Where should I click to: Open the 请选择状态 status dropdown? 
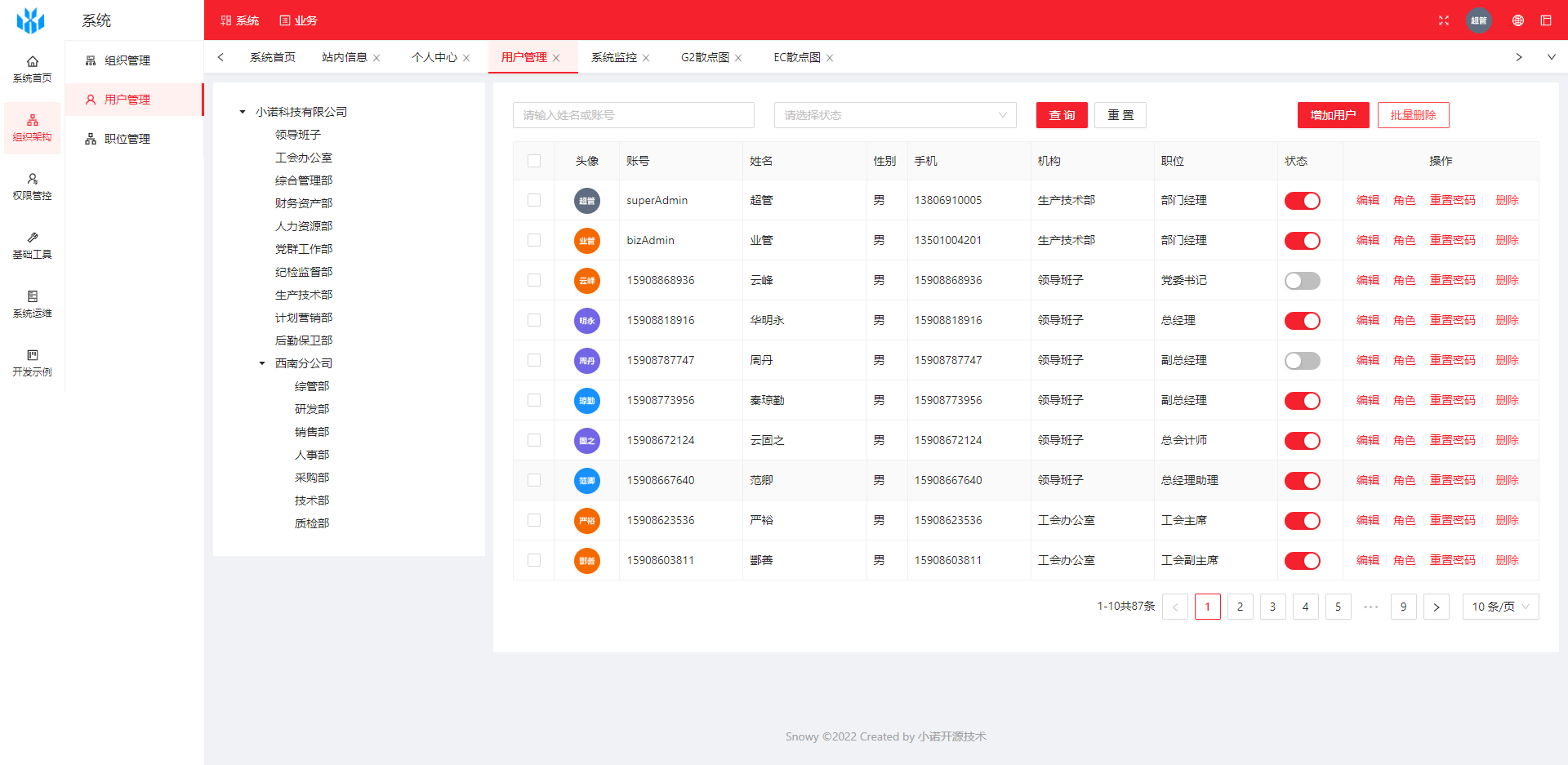click(895, 115)
